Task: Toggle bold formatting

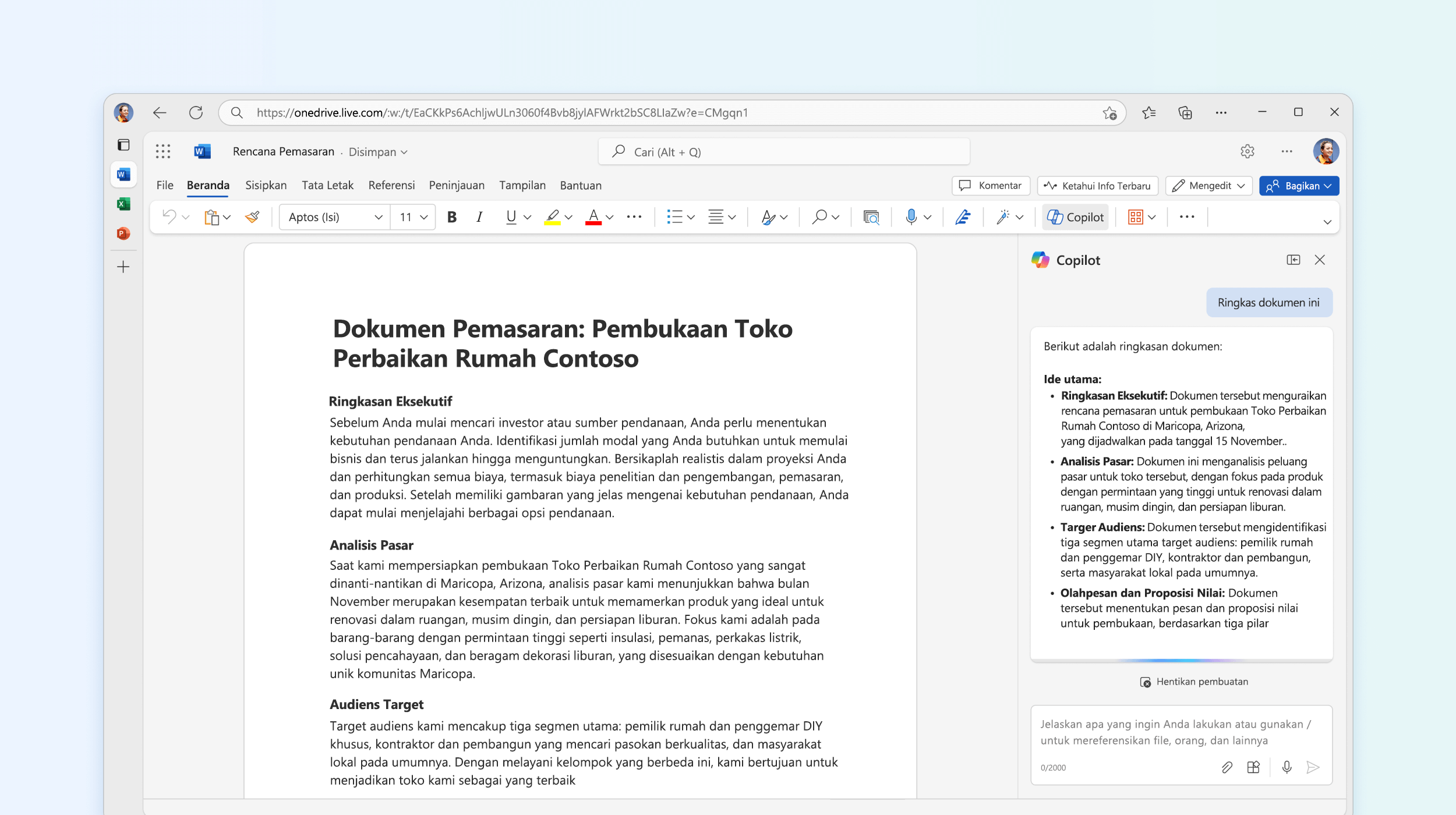Action: [x=451, y=217]
